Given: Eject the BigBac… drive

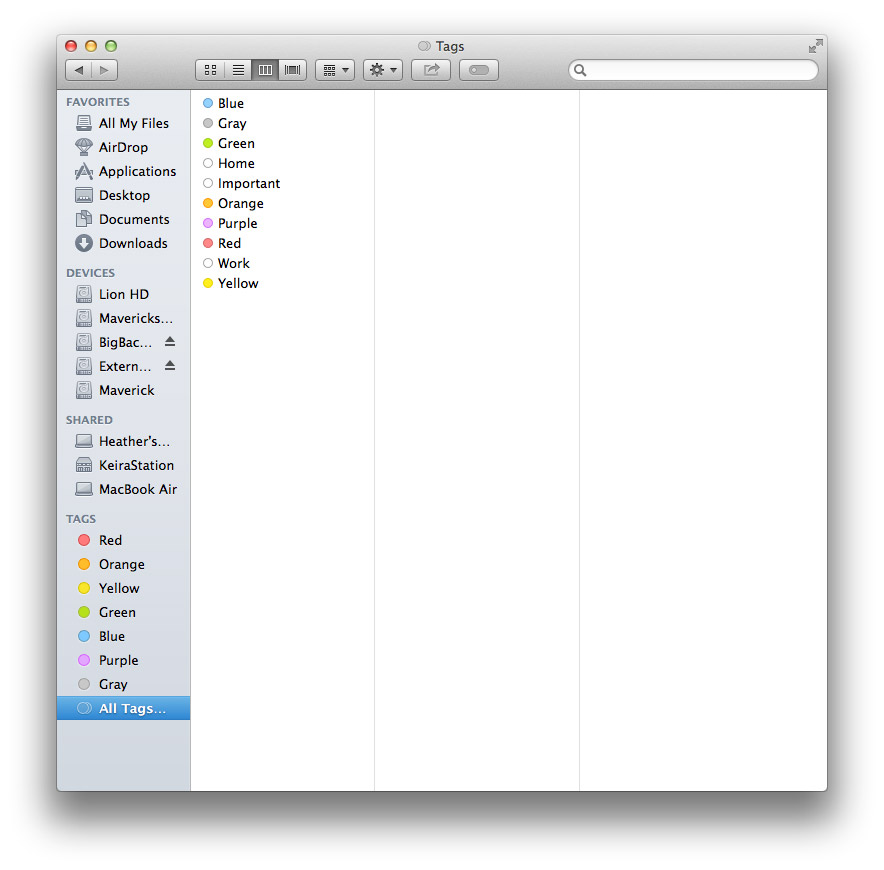Looking at the screenshot, I should 170,342.
